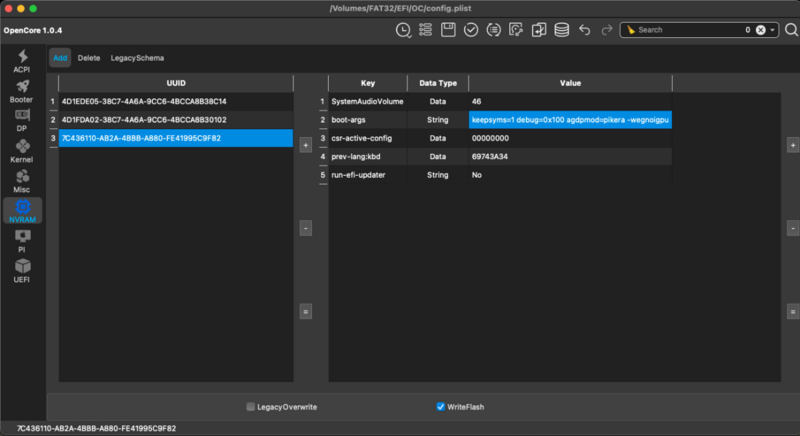Image resolution: width=800 pixels, height=436 pixels.
Task: Click the validate checkmark circle icon
Action: pos(471,30)
